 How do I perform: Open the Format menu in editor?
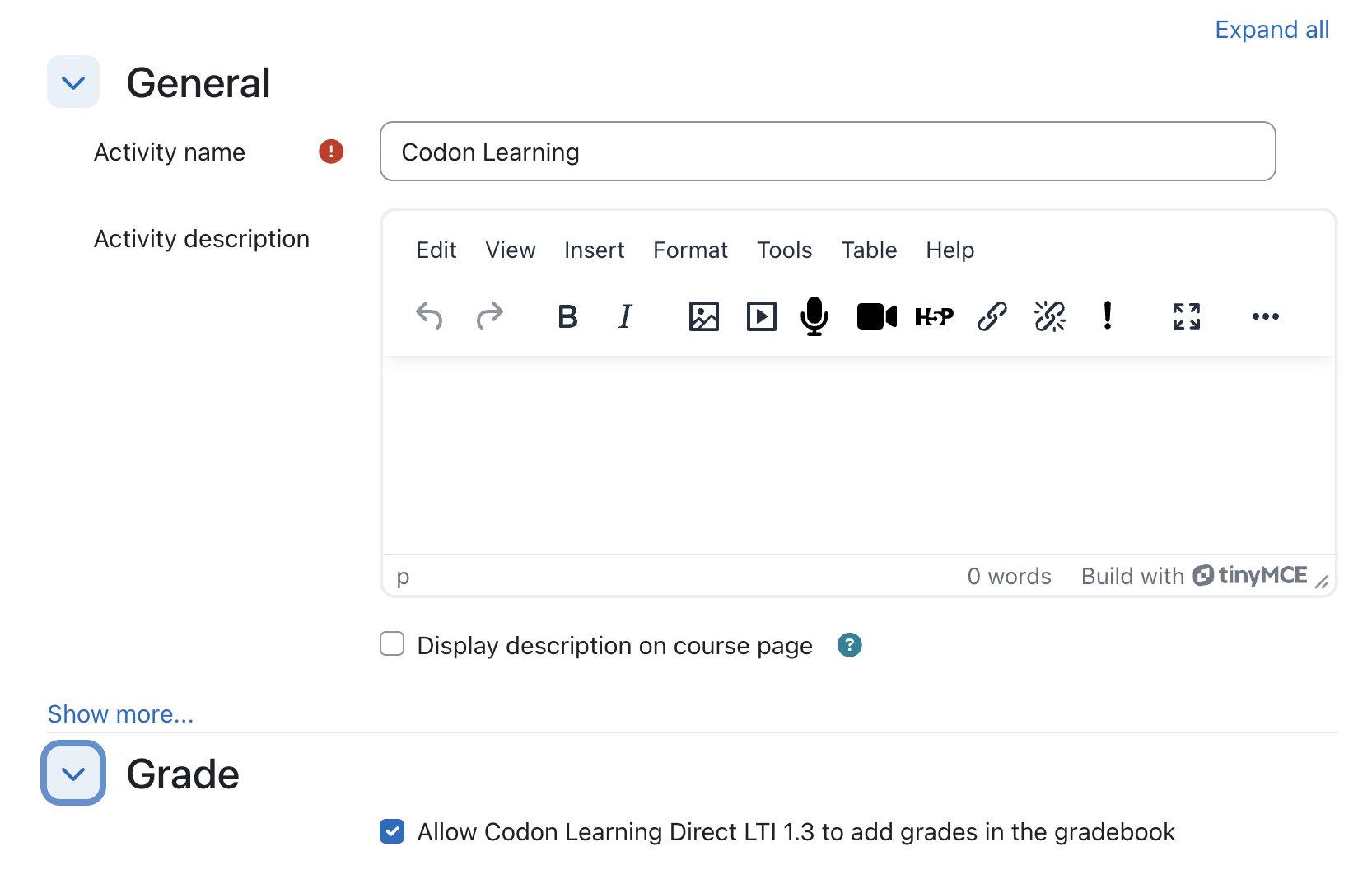click(691, 250)
